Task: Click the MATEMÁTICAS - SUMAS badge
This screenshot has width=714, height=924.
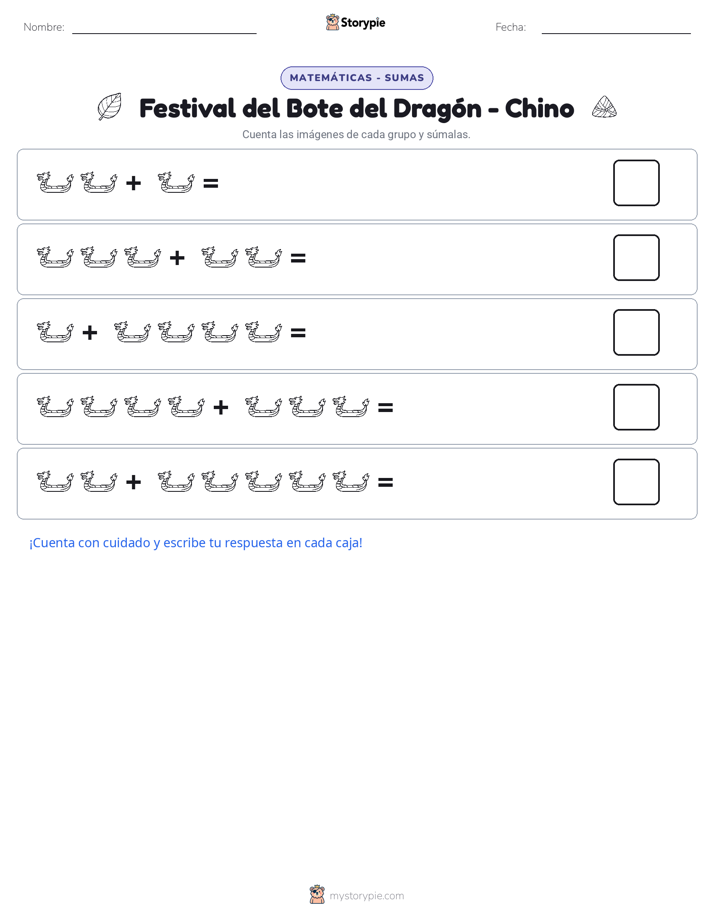Action: (x=357, y=78)
